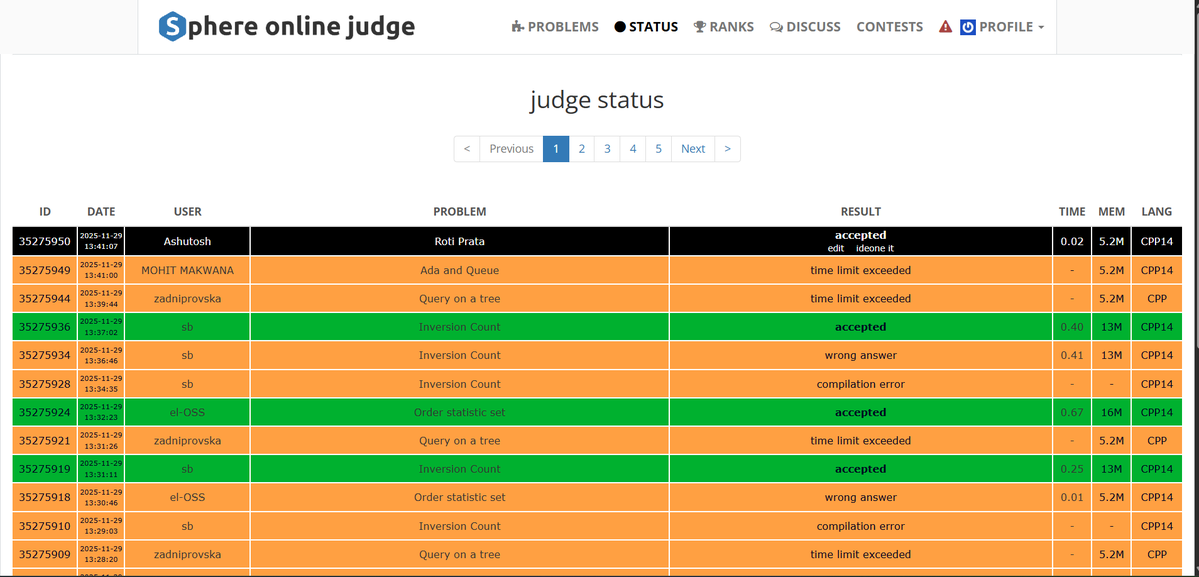Open the Problems page via puzzle icon
Viewport: 1199px width, 577px height.
click(x=518, y=27)
